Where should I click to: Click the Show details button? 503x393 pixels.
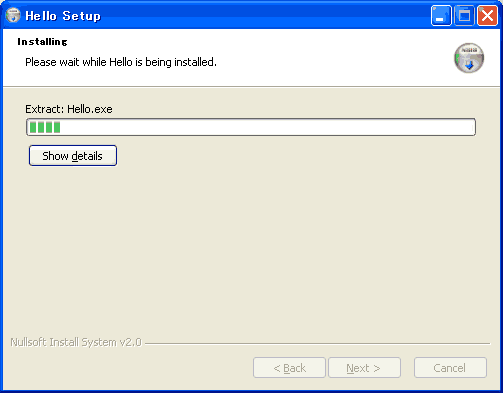tap(73, 155)
